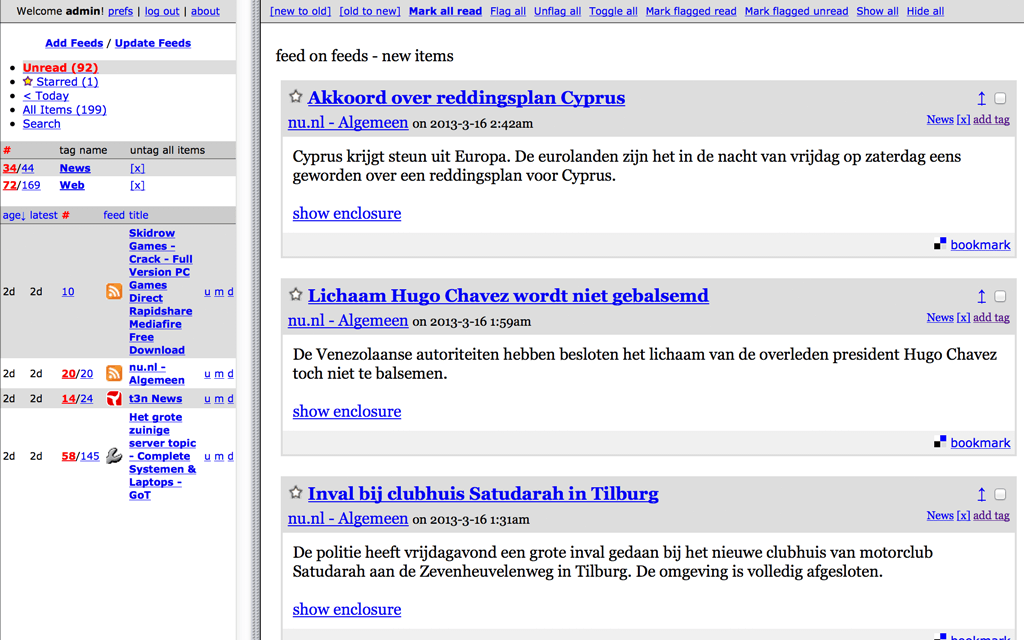Click 'Mark all read' in the top bar
The width and height of the screenshot is (1024, 640).
pyautogui.click(x=445, y=11)
